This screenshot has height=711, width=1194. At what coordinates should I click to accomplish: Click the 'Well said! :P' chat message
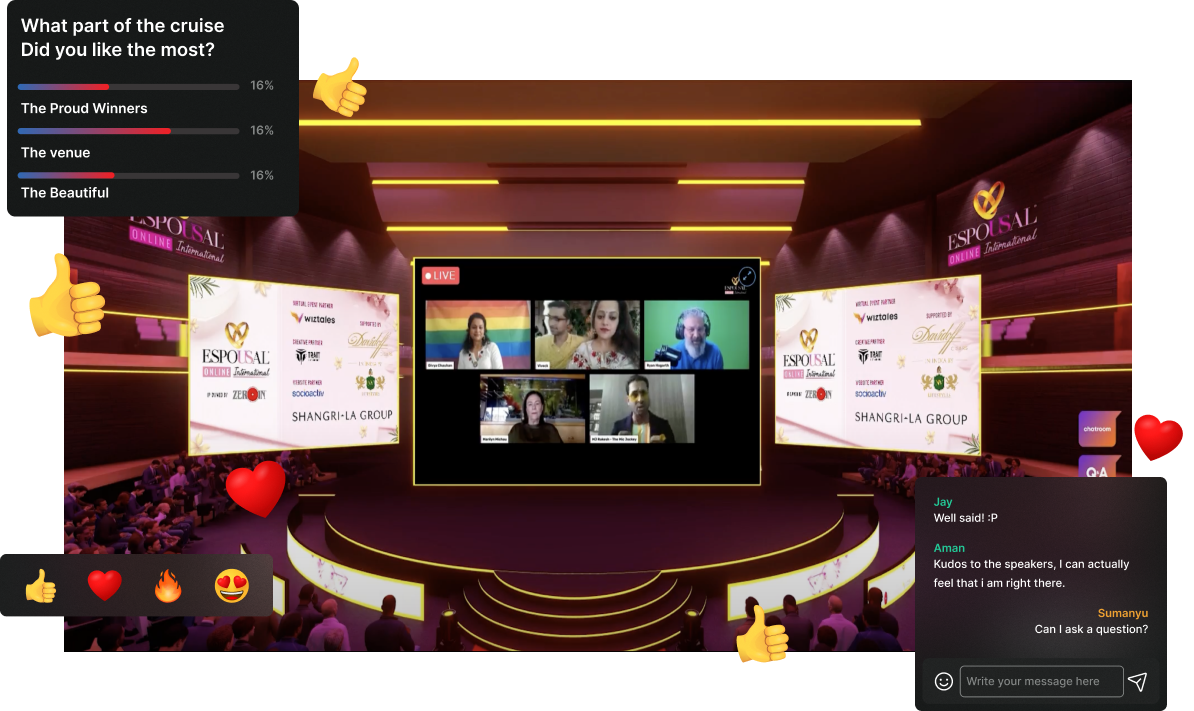tap(966, 518)
